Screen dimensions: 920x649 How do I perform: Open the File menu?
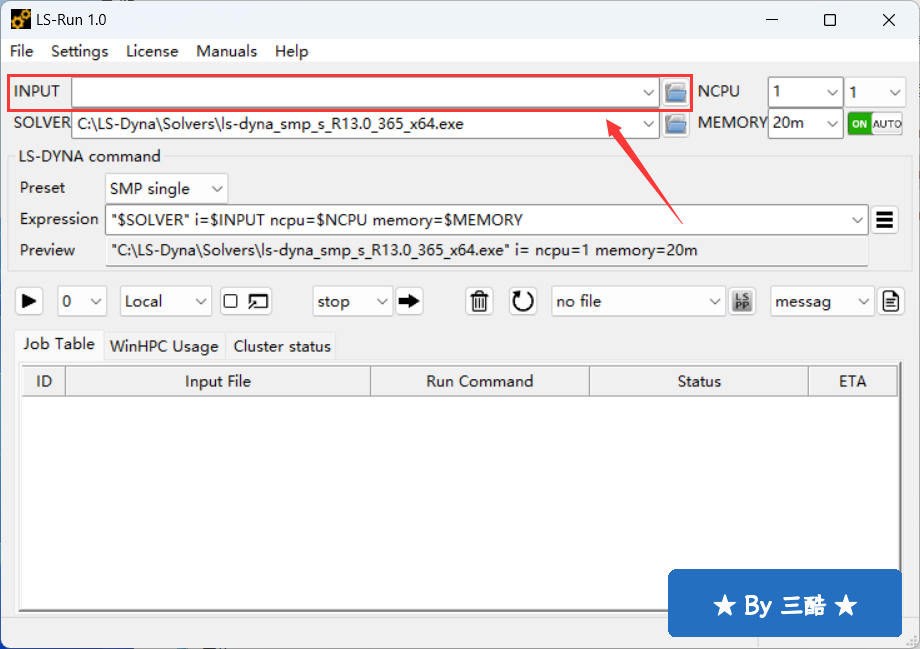(22, 51)
